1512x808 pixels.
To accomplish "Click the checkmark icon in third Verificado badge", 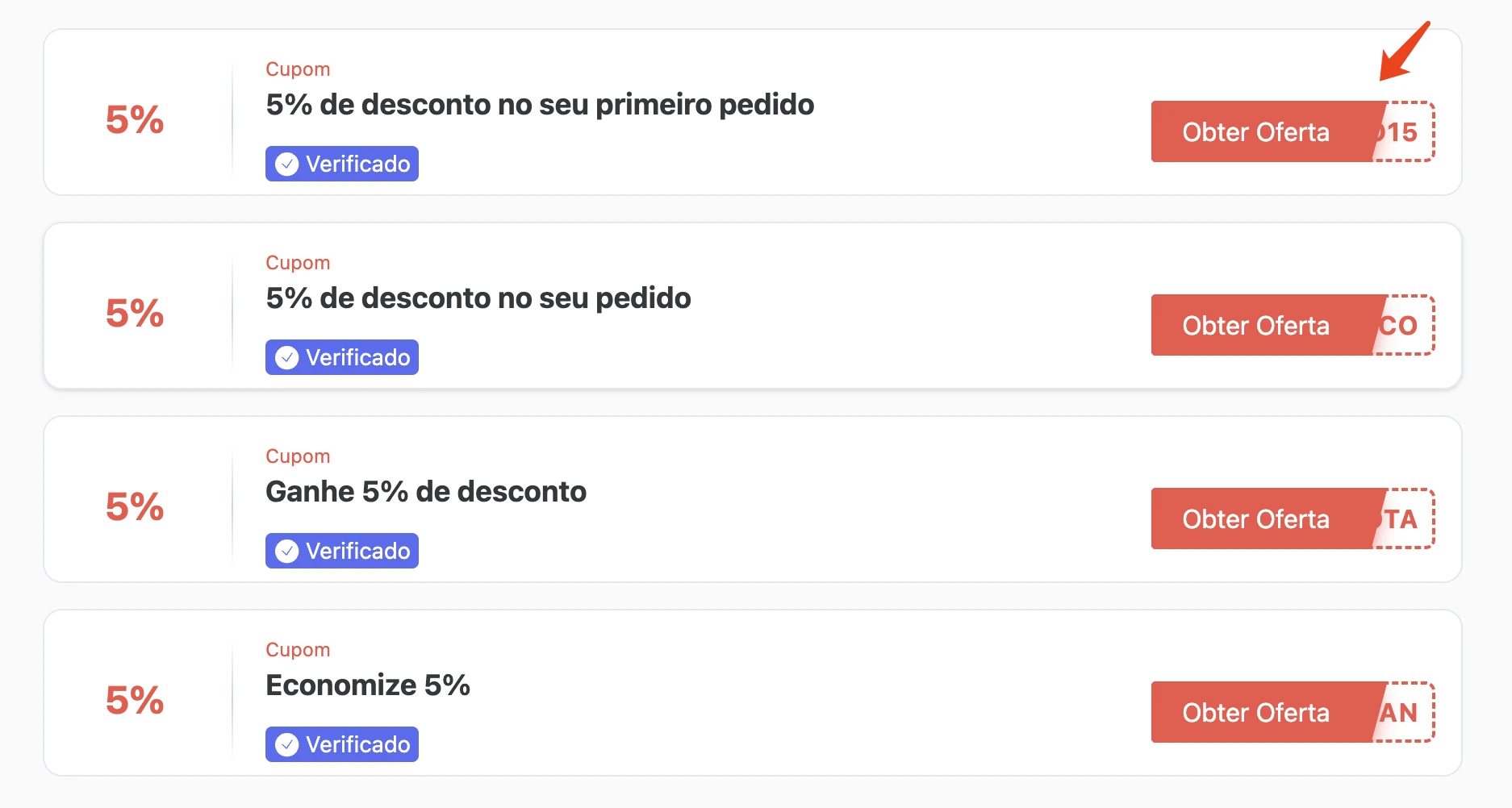I will click(286, 552).
